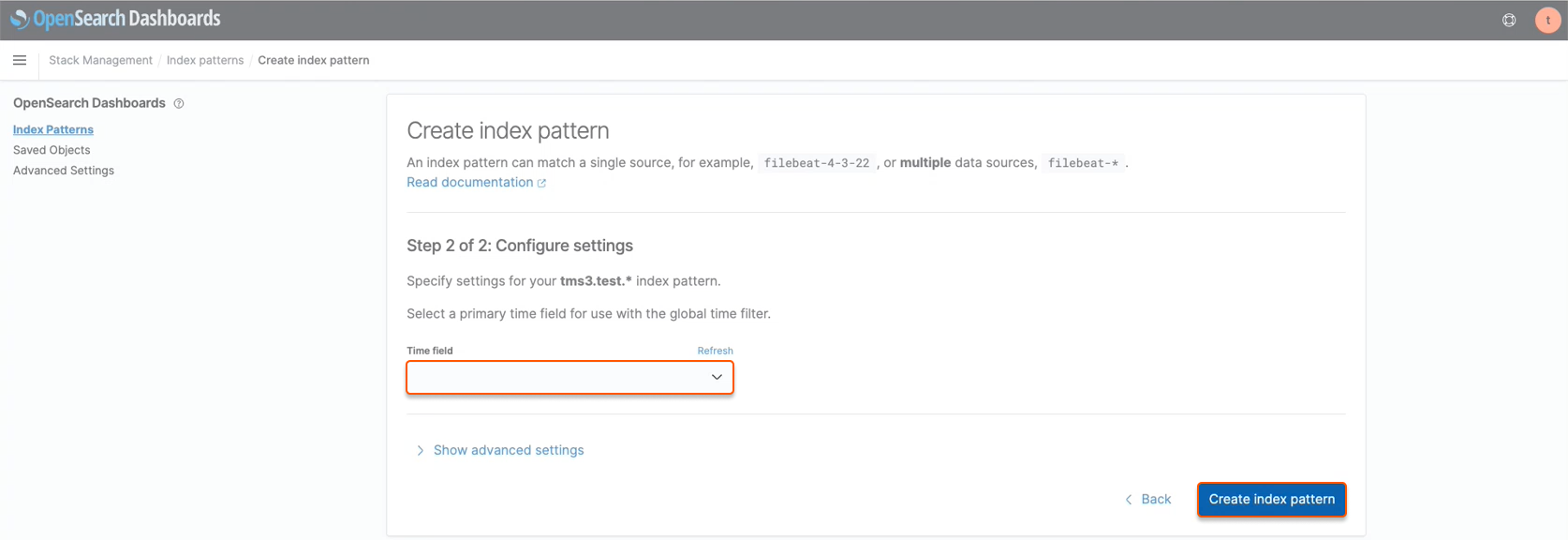Navigate to Index patterns breadcrumb
1568x540 pixels.
pyautogui.click(x=205, y=60)
